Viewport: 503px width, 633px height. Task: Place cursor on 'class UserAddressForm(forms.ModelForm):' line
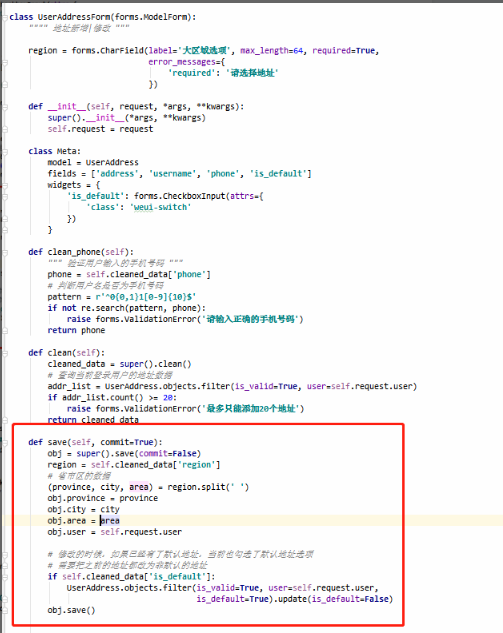click(103, 17)
